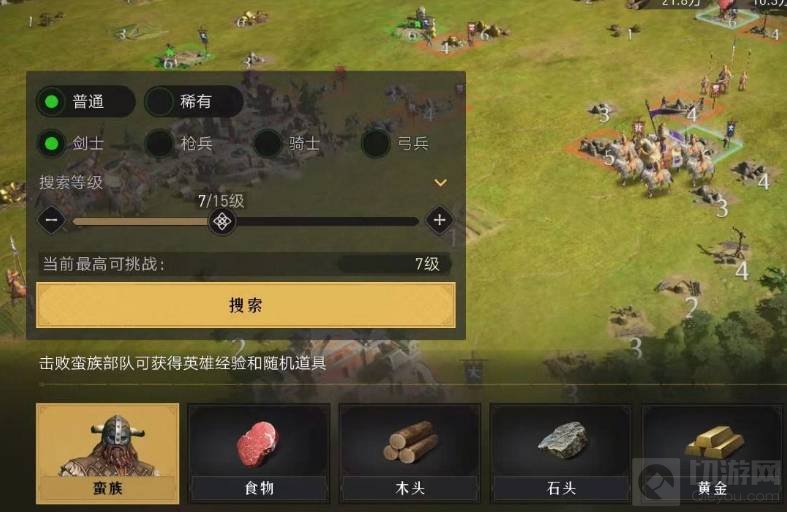Enable the 稀有 rare radio option
Viewport: 787px width, 512px height.
tap(194, 102)
